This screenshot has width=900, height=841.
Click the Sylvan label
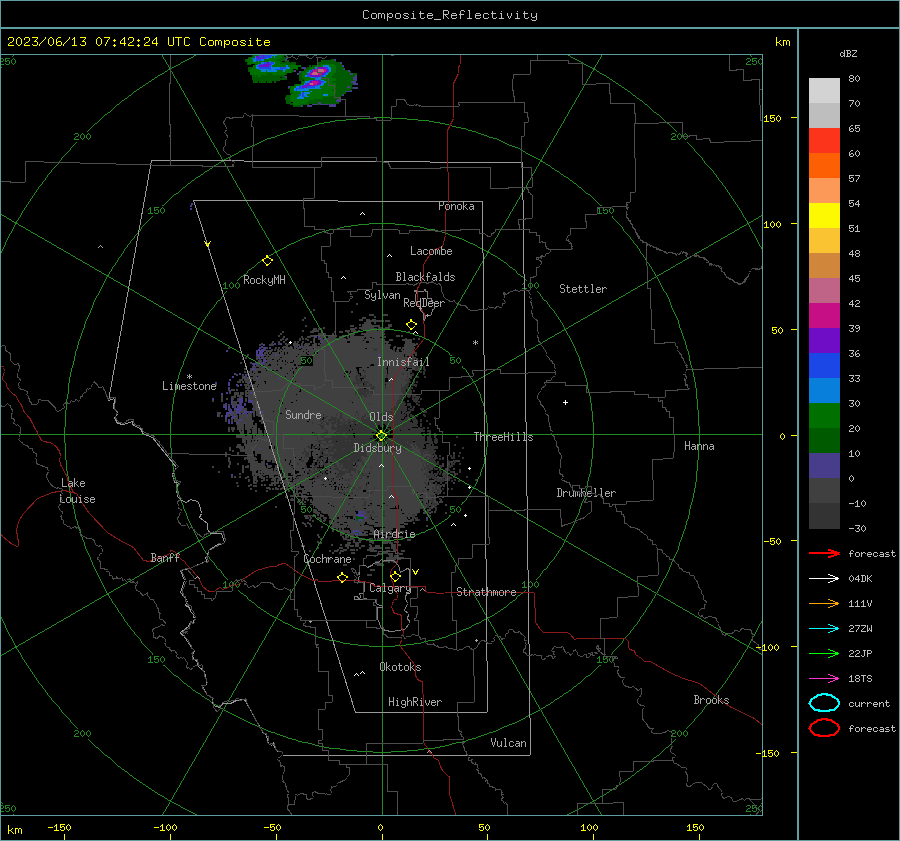(x=382, y=295)
